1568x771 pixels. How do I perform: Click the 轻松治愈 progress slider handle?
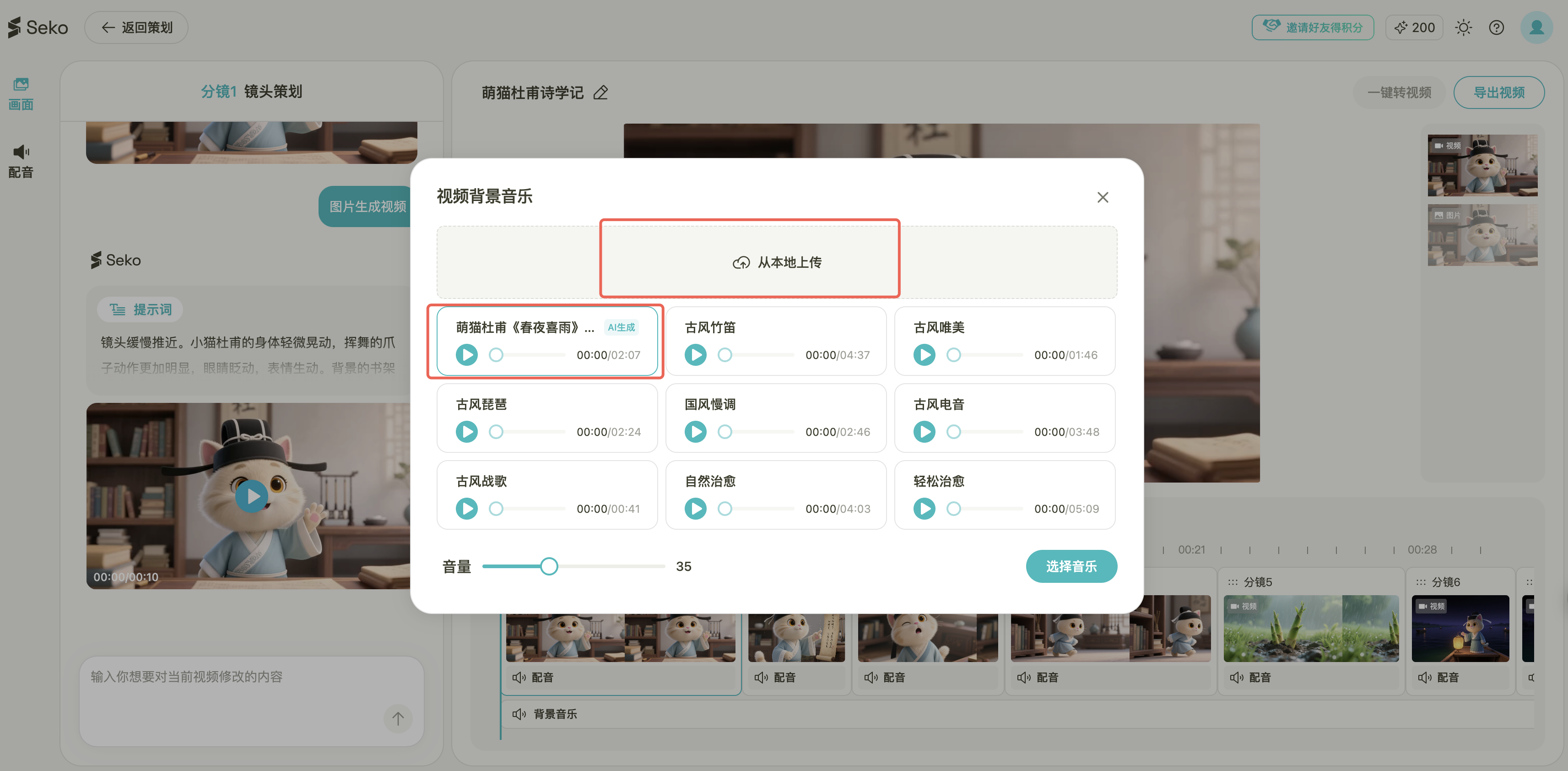pos(953,508)
